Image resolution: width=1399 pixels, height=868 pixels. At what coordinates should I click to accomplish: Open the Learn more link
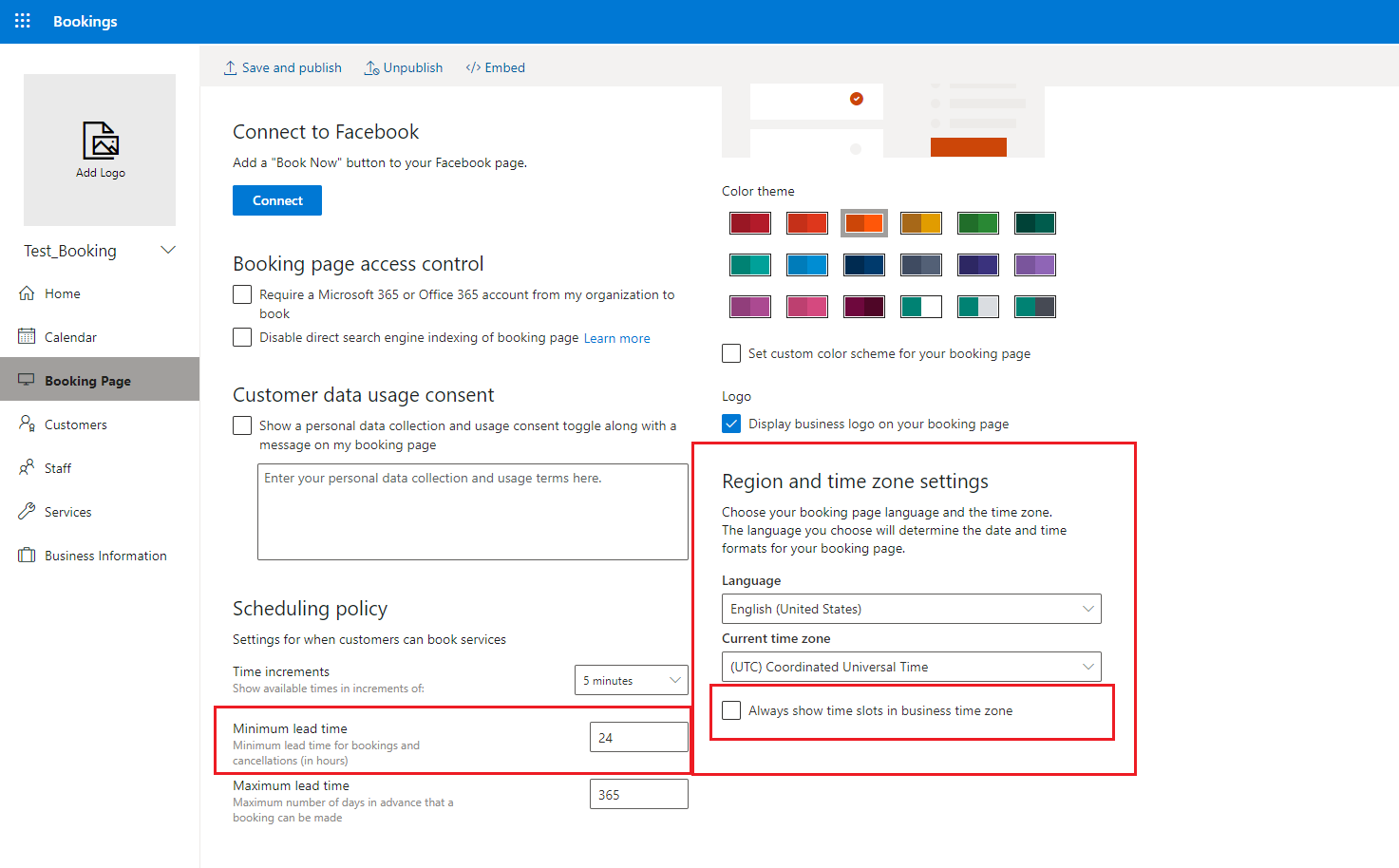point(617,338)
